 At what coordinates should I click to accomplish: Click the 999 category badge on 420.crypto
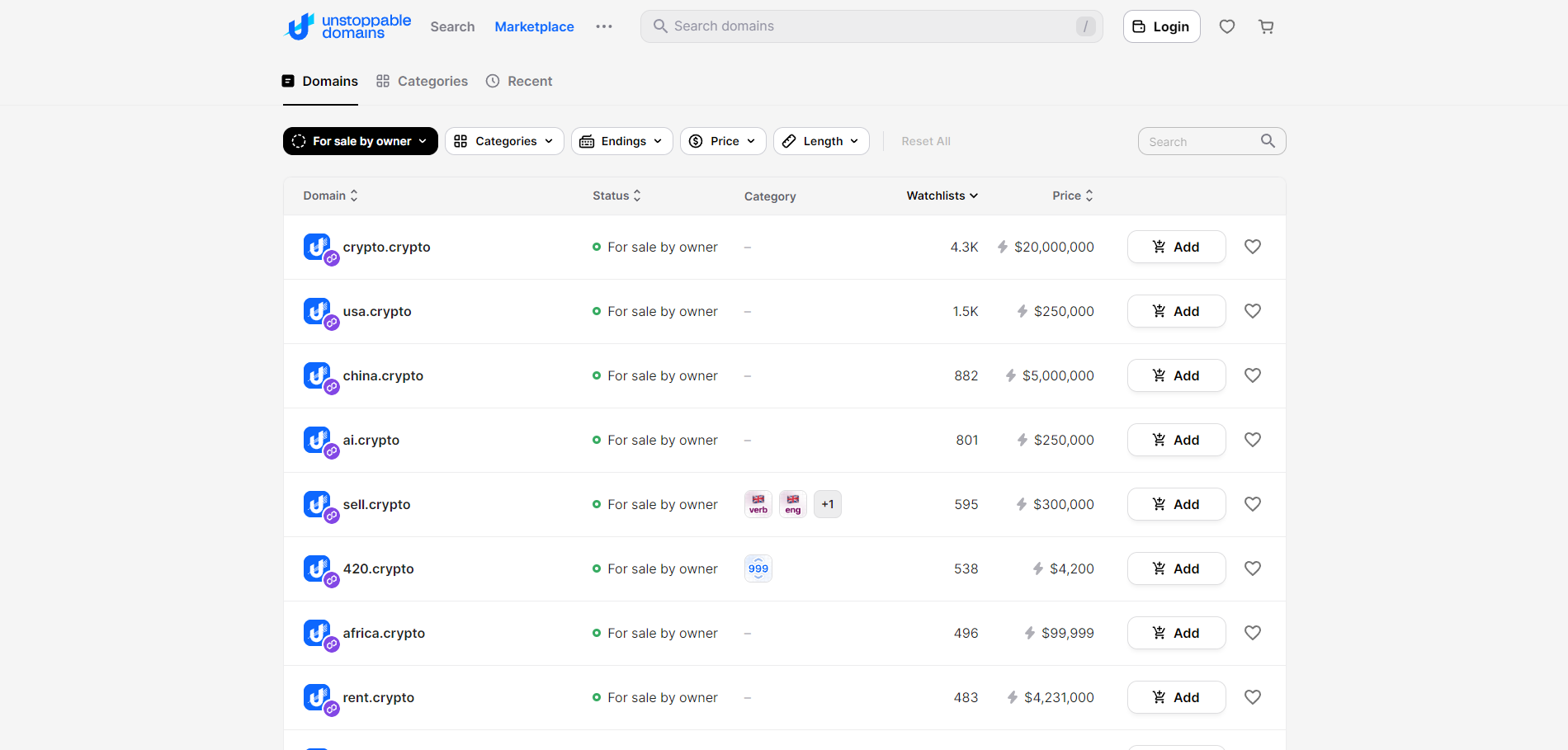758,568
